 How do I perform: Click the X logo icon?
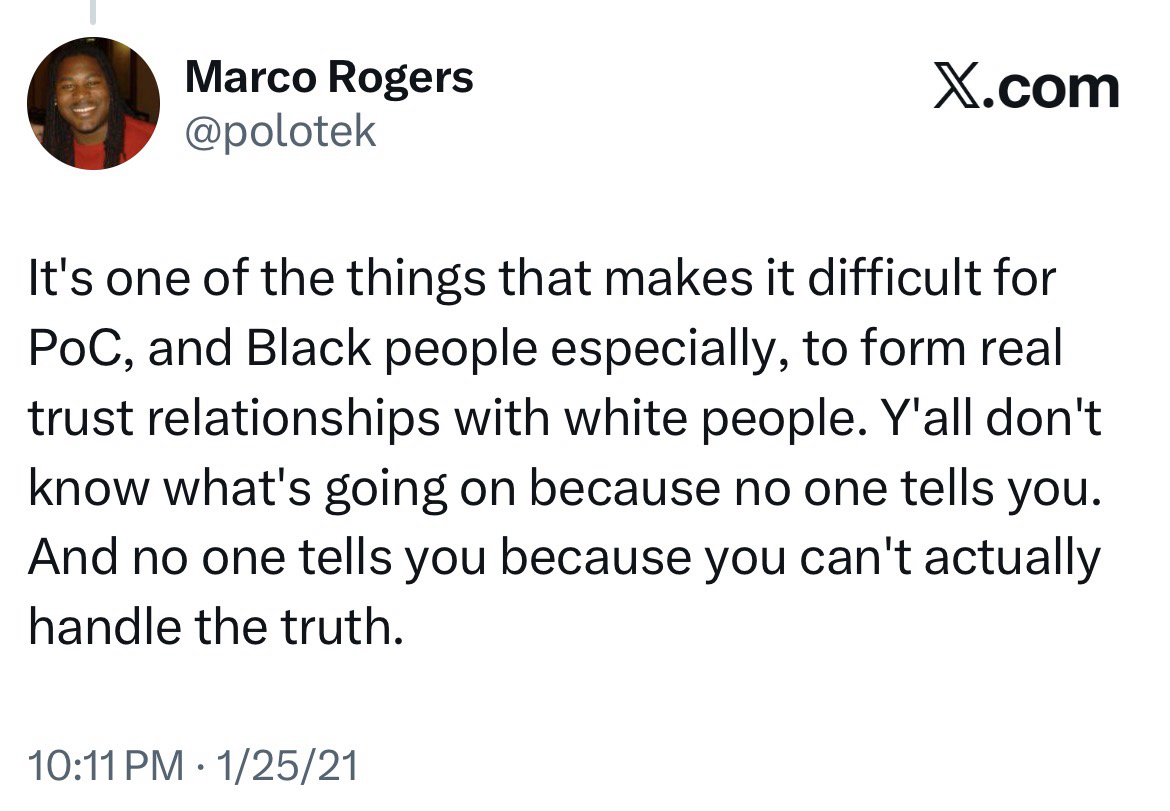click(960, 87)
